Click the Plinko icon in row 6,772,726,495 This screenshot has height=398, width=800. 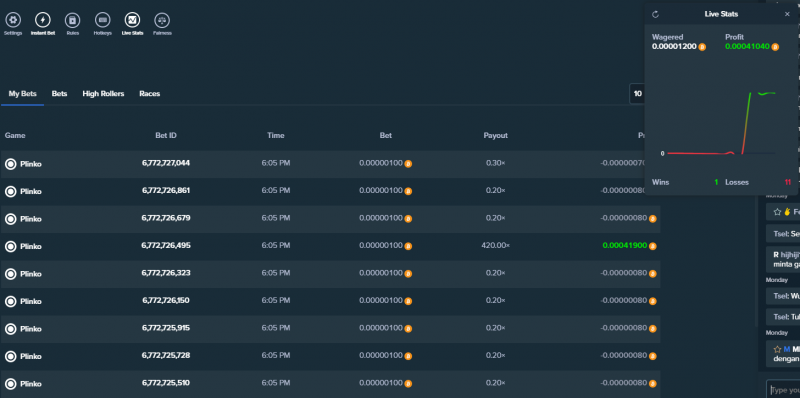[x=10, y=246]
